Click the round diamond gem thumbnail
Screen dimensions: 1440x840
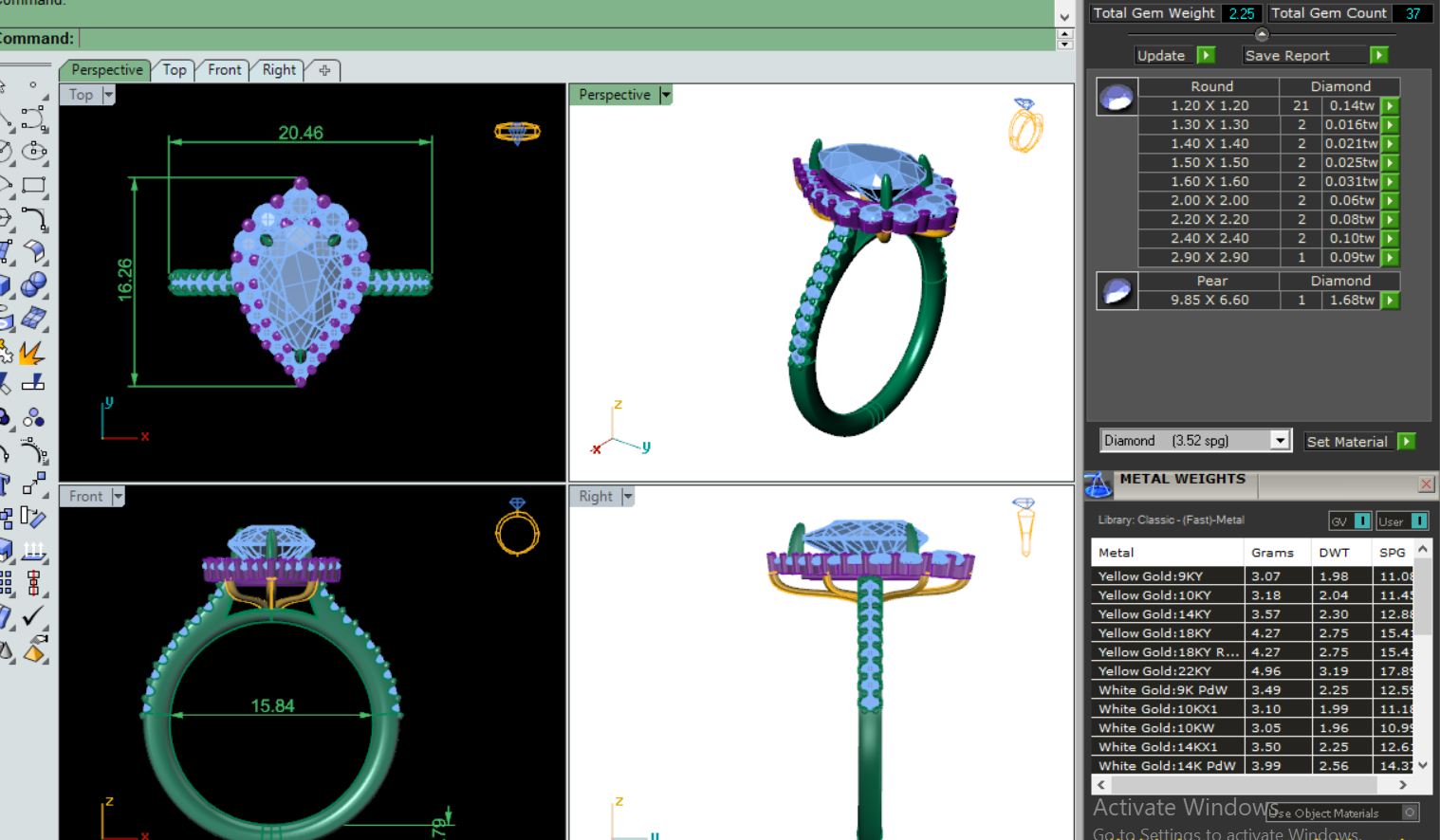(x=1117, y=97)
